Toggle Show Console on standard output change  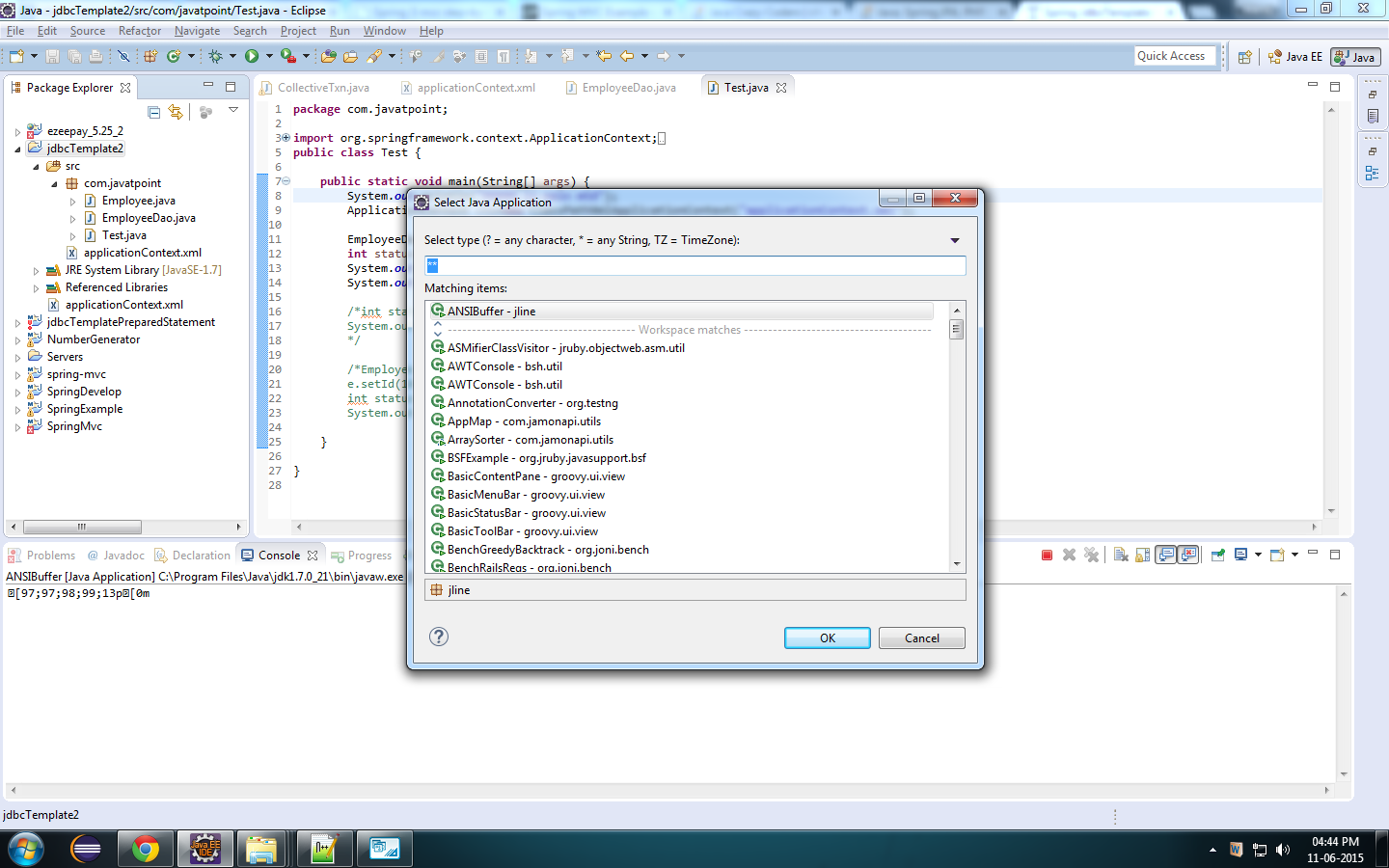point(1166,555)
